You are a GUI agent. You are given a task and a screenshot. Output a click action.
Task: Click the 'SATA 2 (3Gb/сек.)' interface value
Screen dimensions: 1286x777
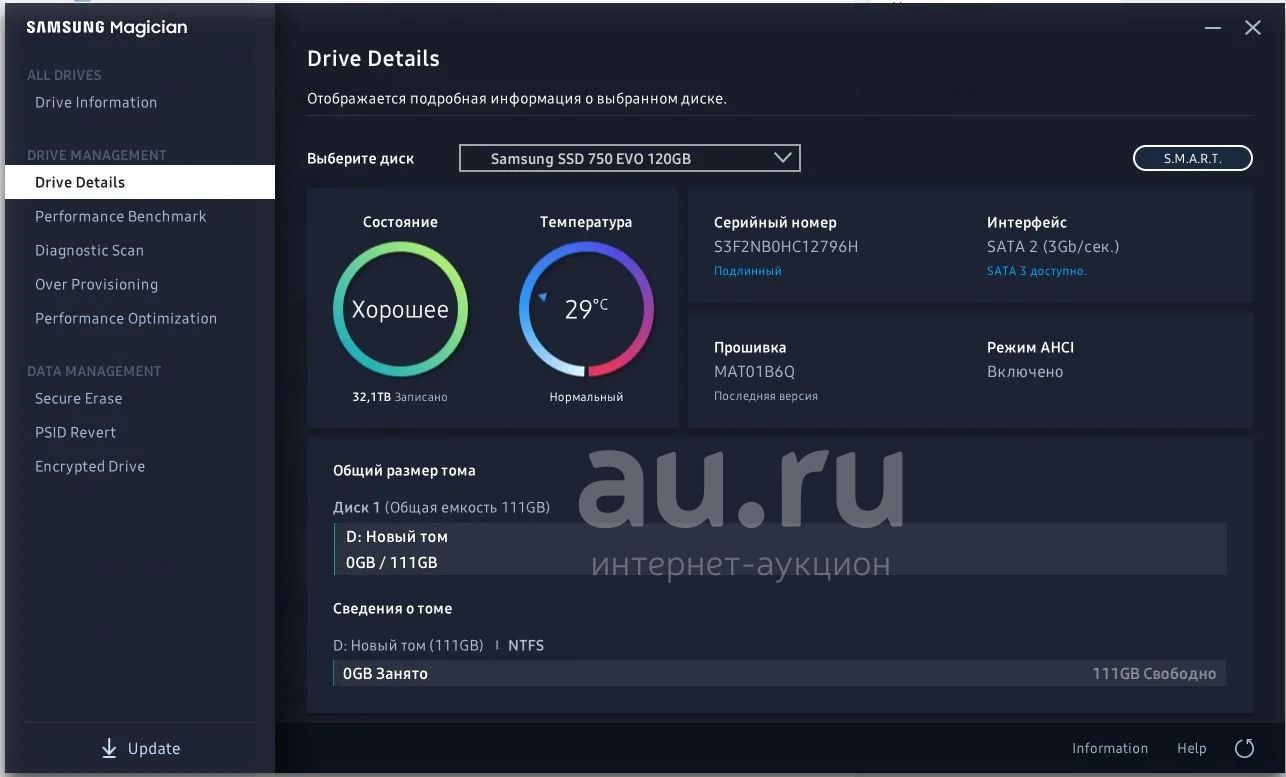coord(1053,247)
